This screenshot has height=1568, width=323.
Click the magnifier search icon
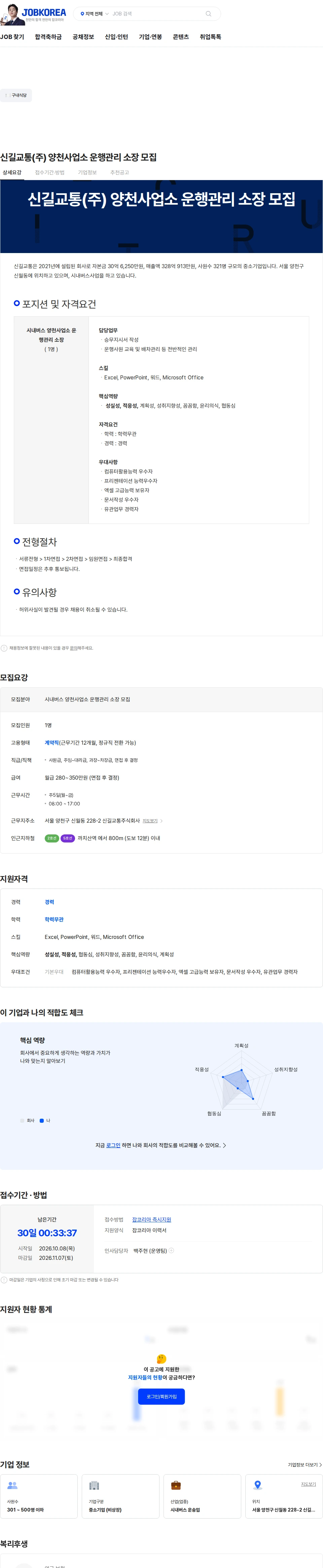pyautogui.click(x=208, y=13)
